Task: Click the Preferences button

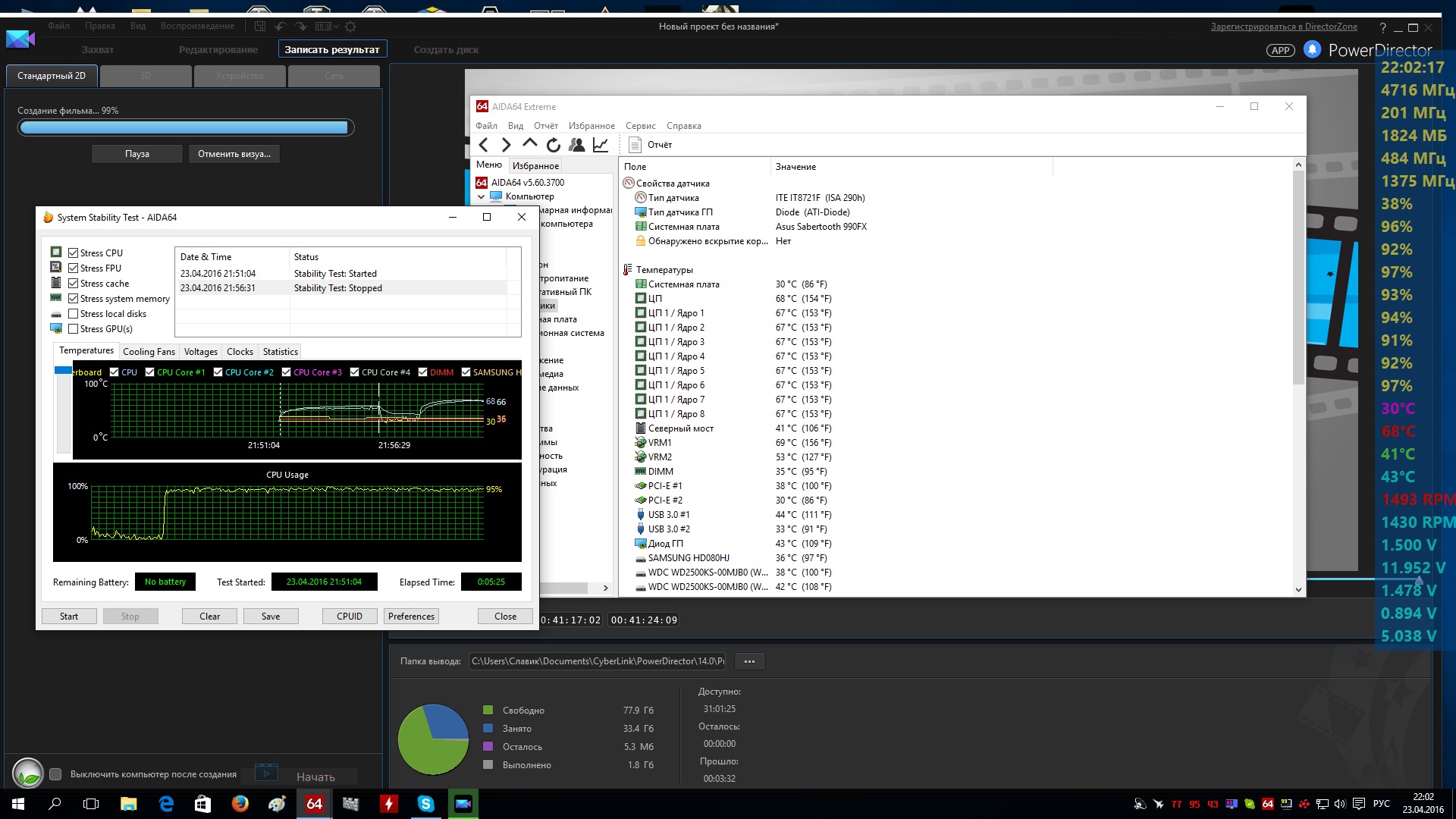Action: click(x=411, y=617)
